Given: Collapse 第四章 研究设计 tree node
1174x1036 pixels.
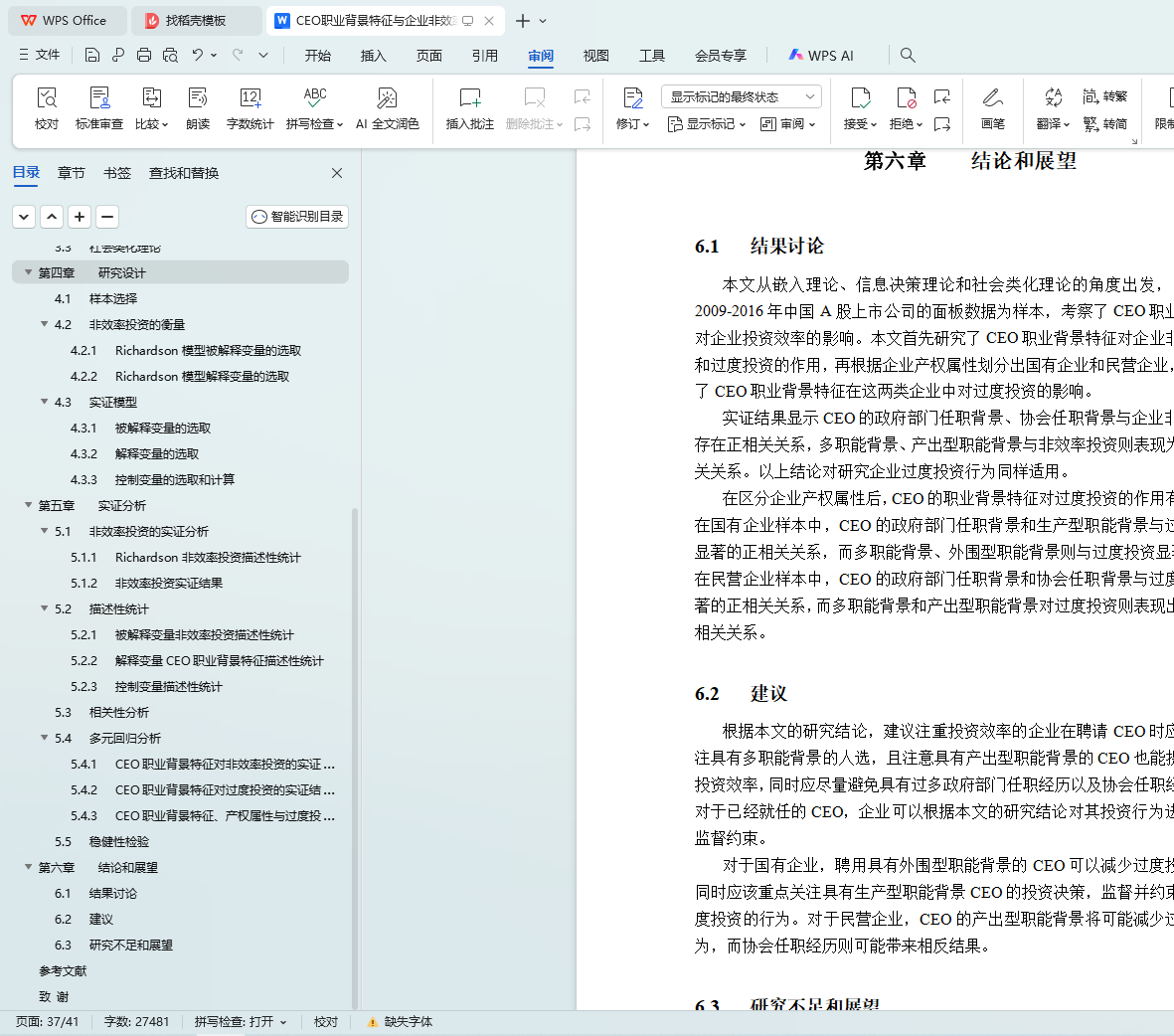Looking at the screenshot, I should (29, 271).
